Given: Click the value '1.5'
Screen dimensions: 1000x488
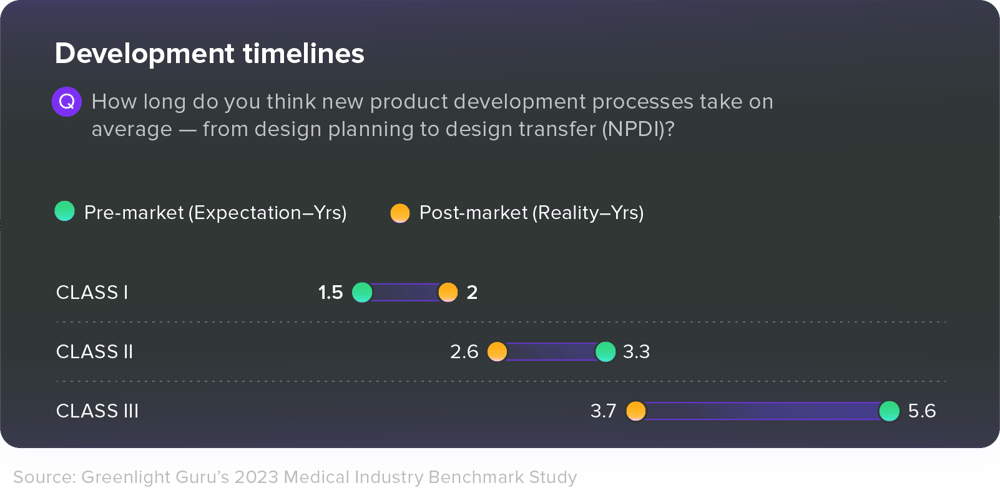Looking at the screenshot, I should click(330, 293).
